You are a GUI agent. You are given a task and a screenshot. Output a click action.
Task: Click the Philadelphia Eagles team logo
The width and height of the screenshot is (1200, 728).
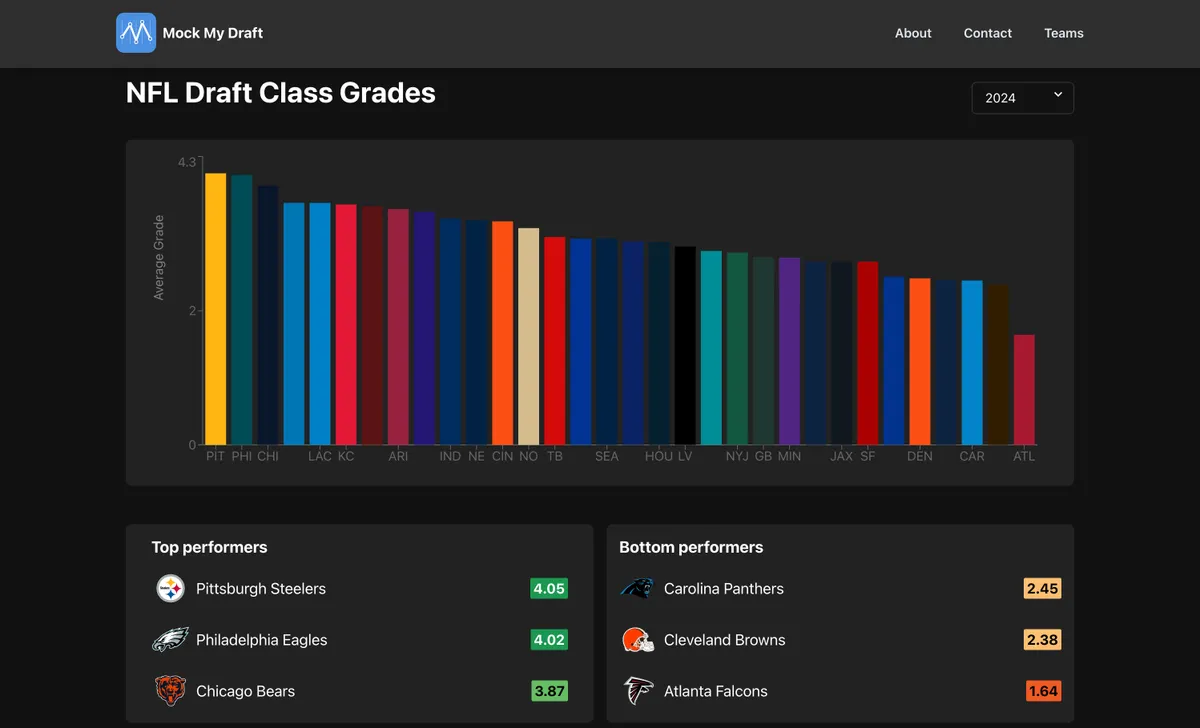pos(171,640)
